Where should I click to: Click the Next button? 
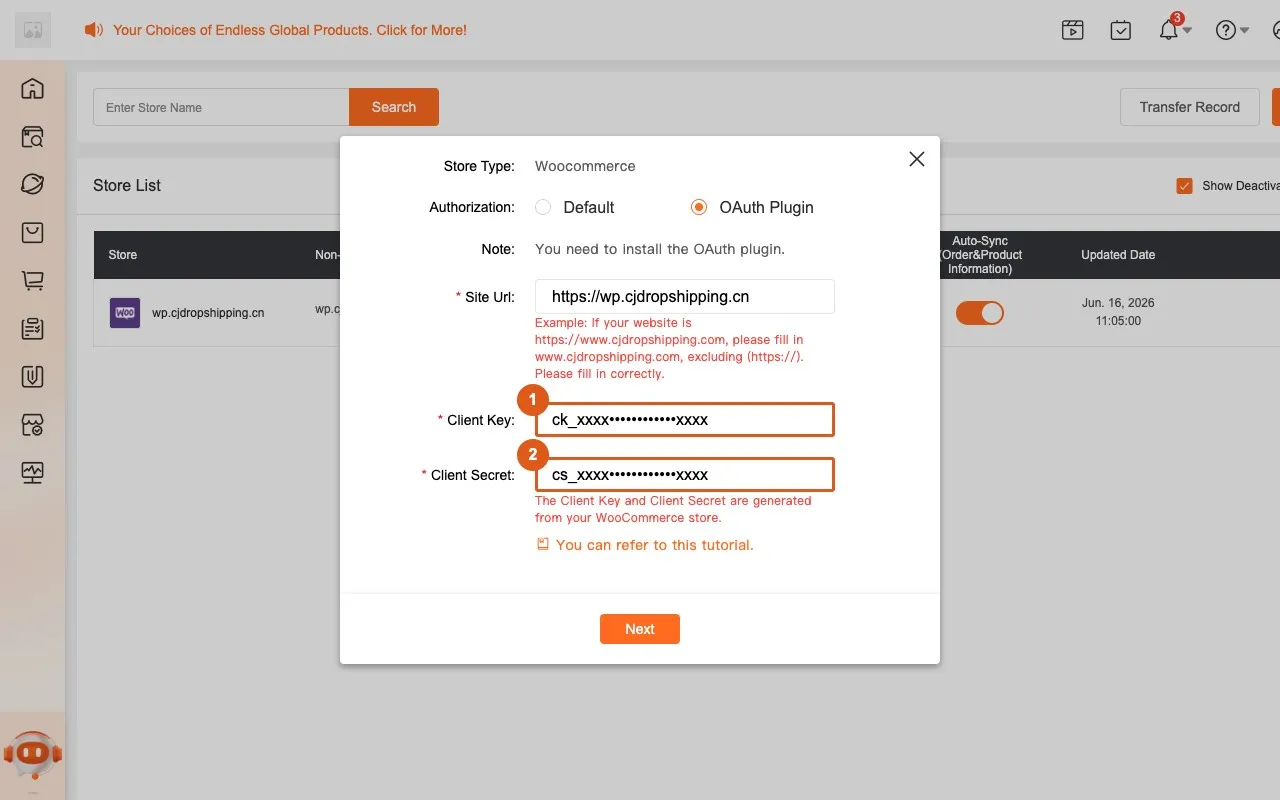640,629
